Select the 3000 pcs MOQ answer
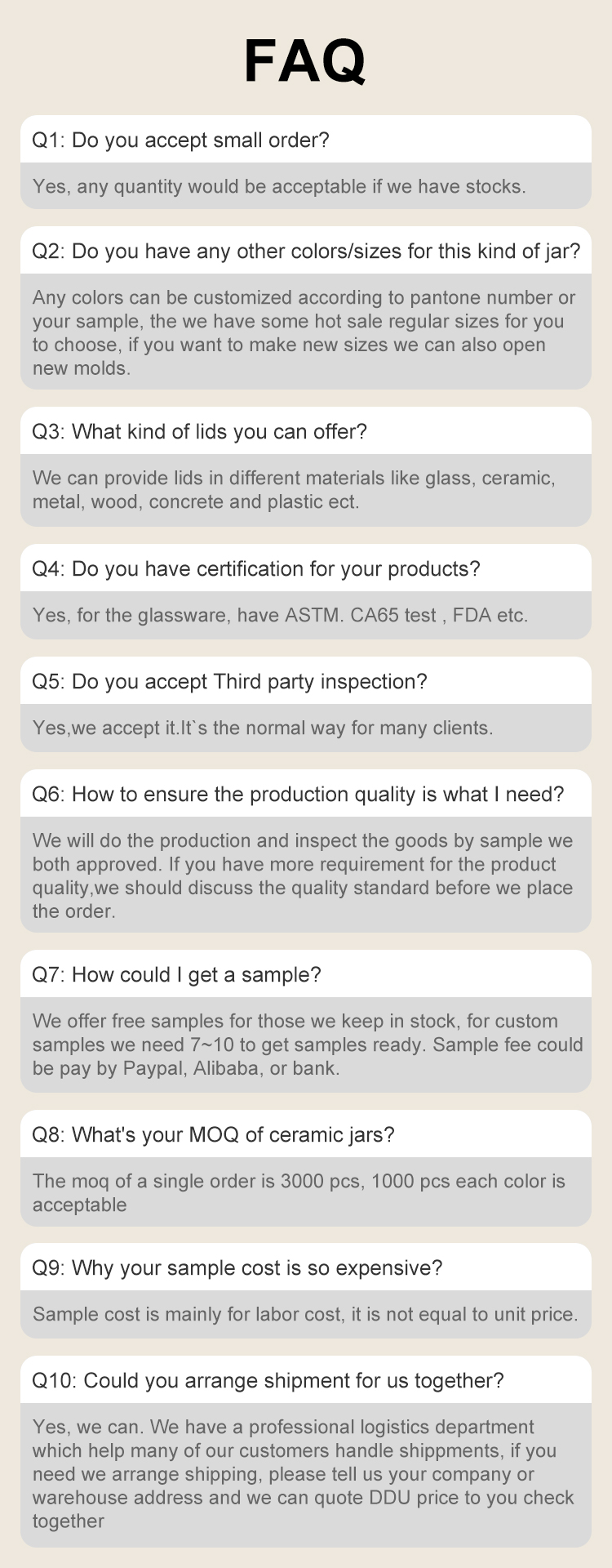Viewport: 612px width, 1568px height. click(299, 1192)
